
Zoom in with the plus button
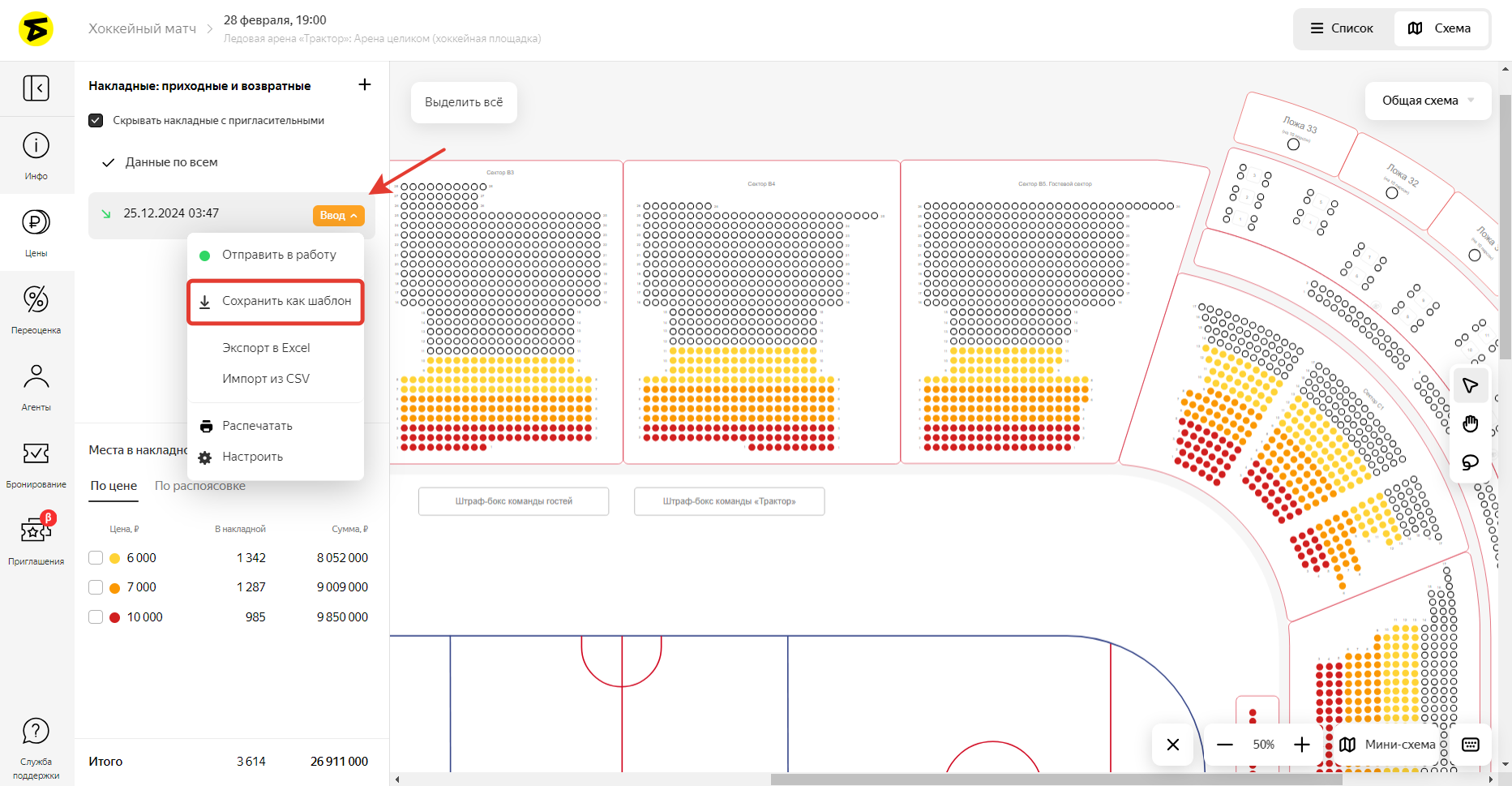[x=1302, y=745]
